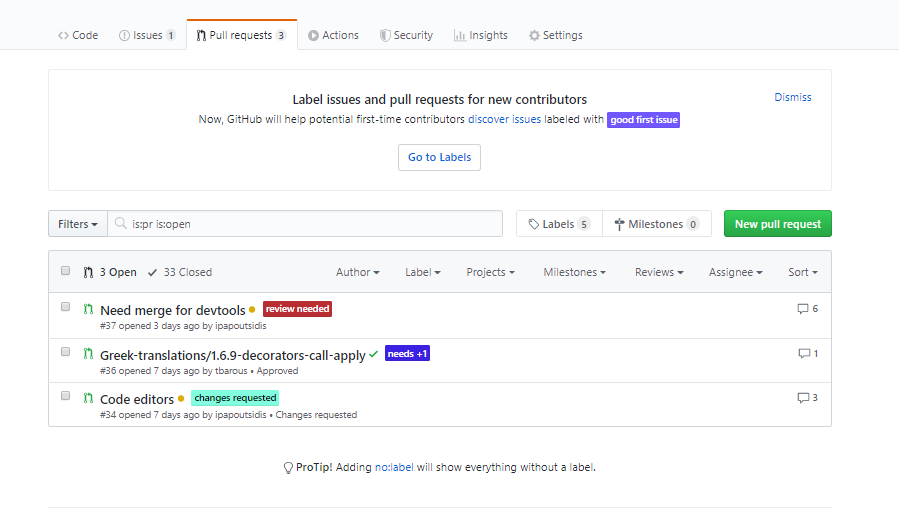Click the green checkmark status on Greek-translations PR
899x512 pixels.
tap(373, 354)
